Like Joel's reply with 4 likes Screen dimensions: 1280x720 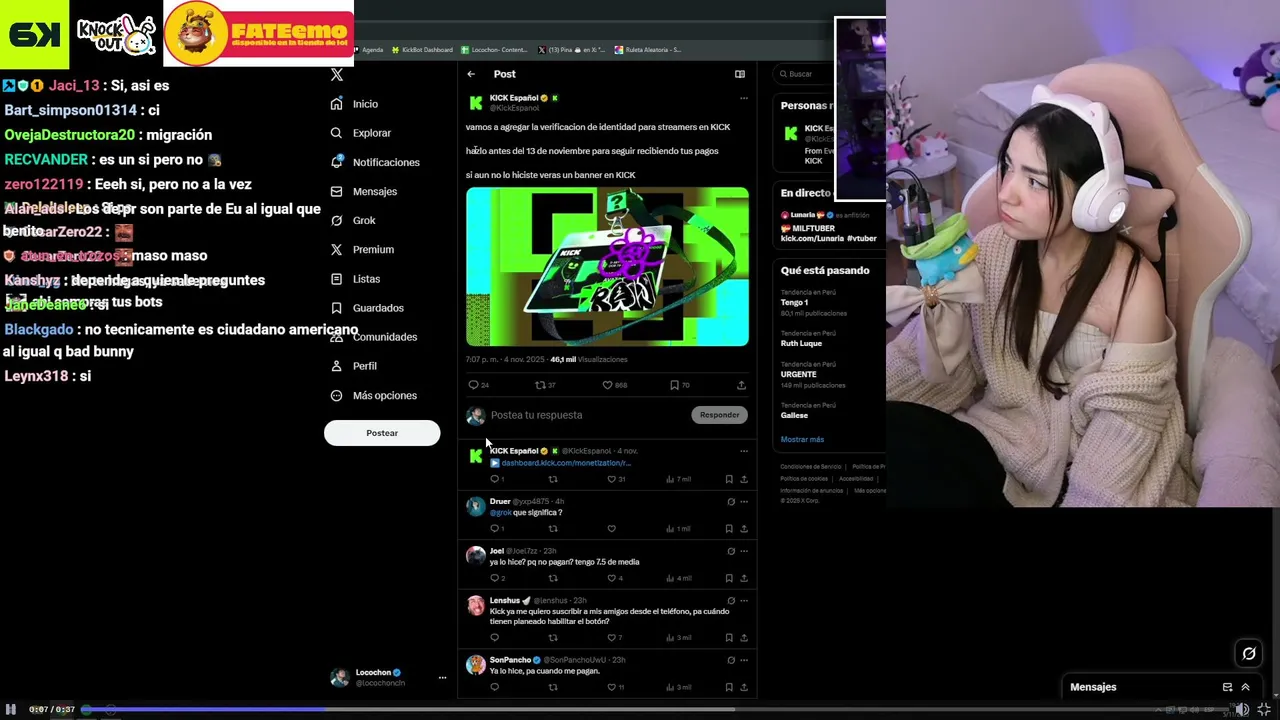click(615, 578)
